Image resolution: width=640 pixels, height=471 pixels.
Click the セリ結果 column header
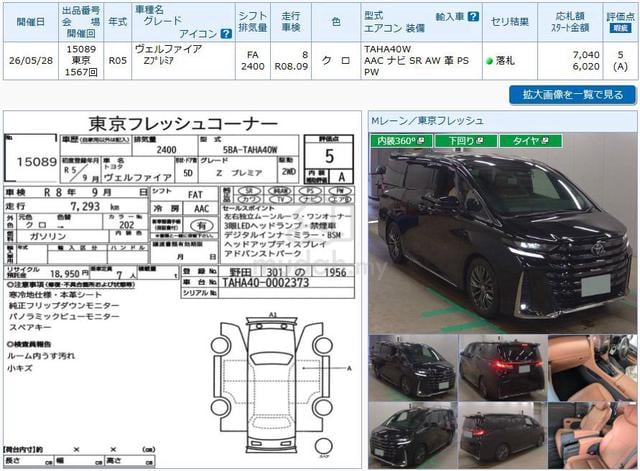(x=509, y=22)
